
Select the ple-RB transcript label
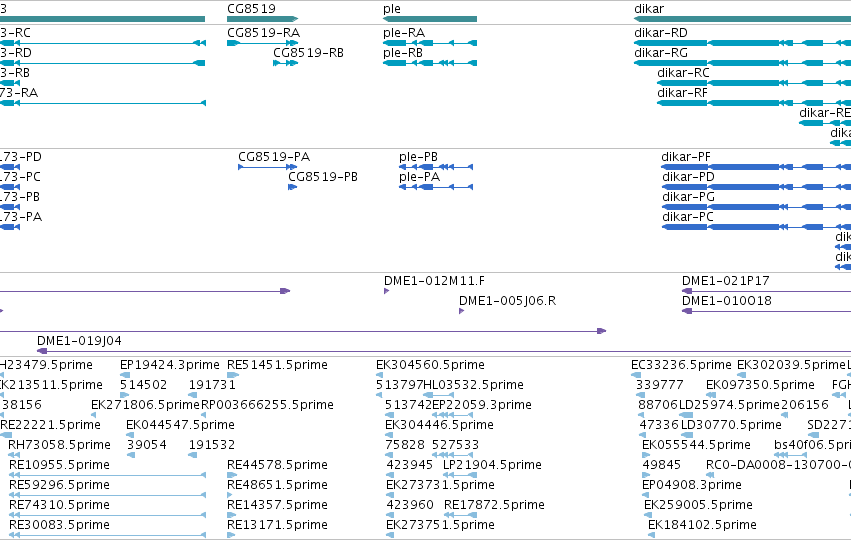point(403,53)
